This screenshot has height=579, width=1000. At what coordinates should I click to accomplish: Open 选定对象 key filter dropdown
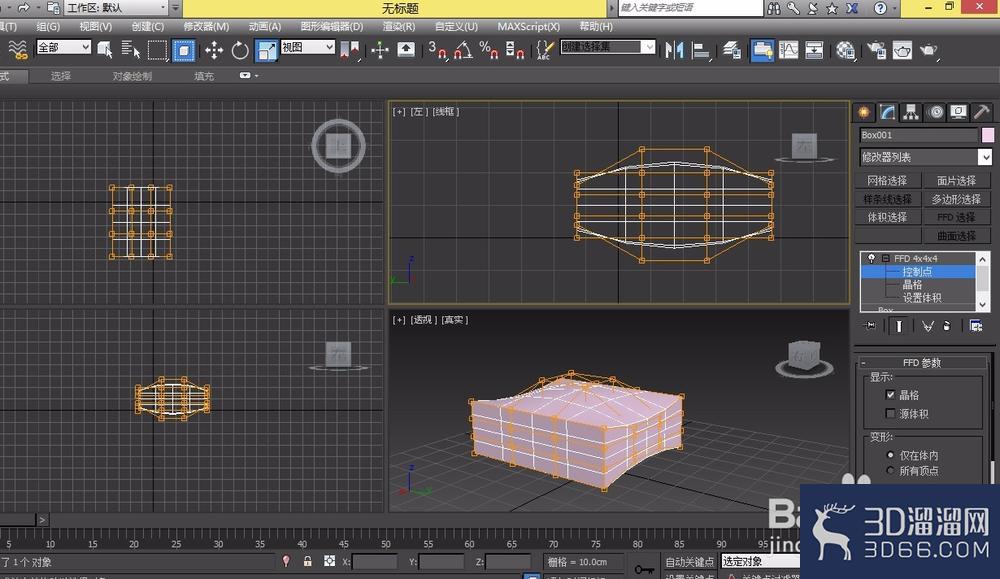(760, 561)
